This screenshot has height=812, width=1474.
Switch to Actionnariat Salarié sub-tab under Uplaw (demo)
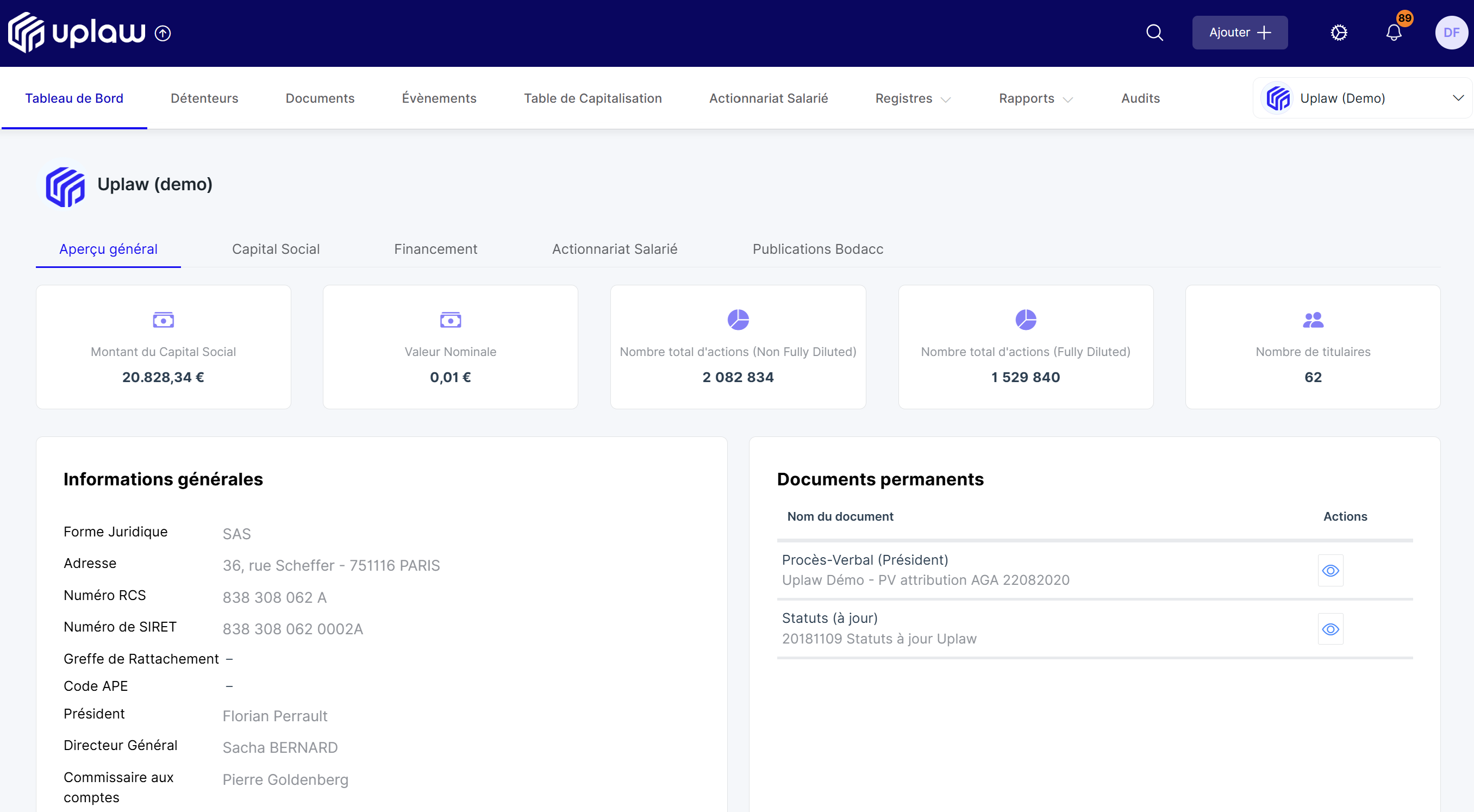coord(615,249)
